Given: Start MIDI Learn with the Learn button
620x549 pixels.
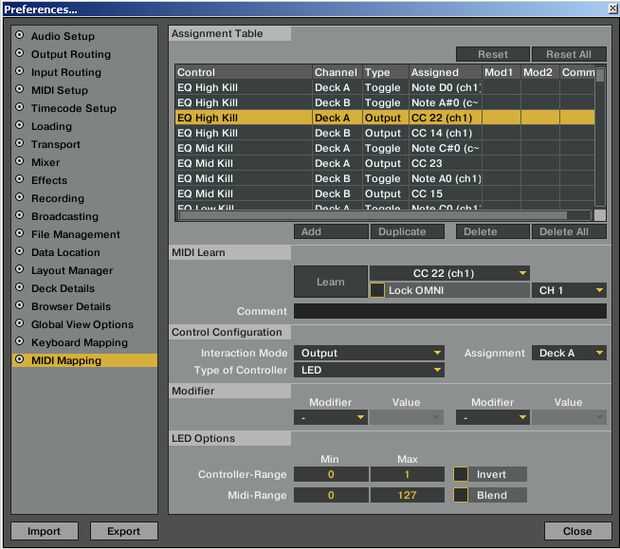Looking at the screenshot, I should 331,282.
